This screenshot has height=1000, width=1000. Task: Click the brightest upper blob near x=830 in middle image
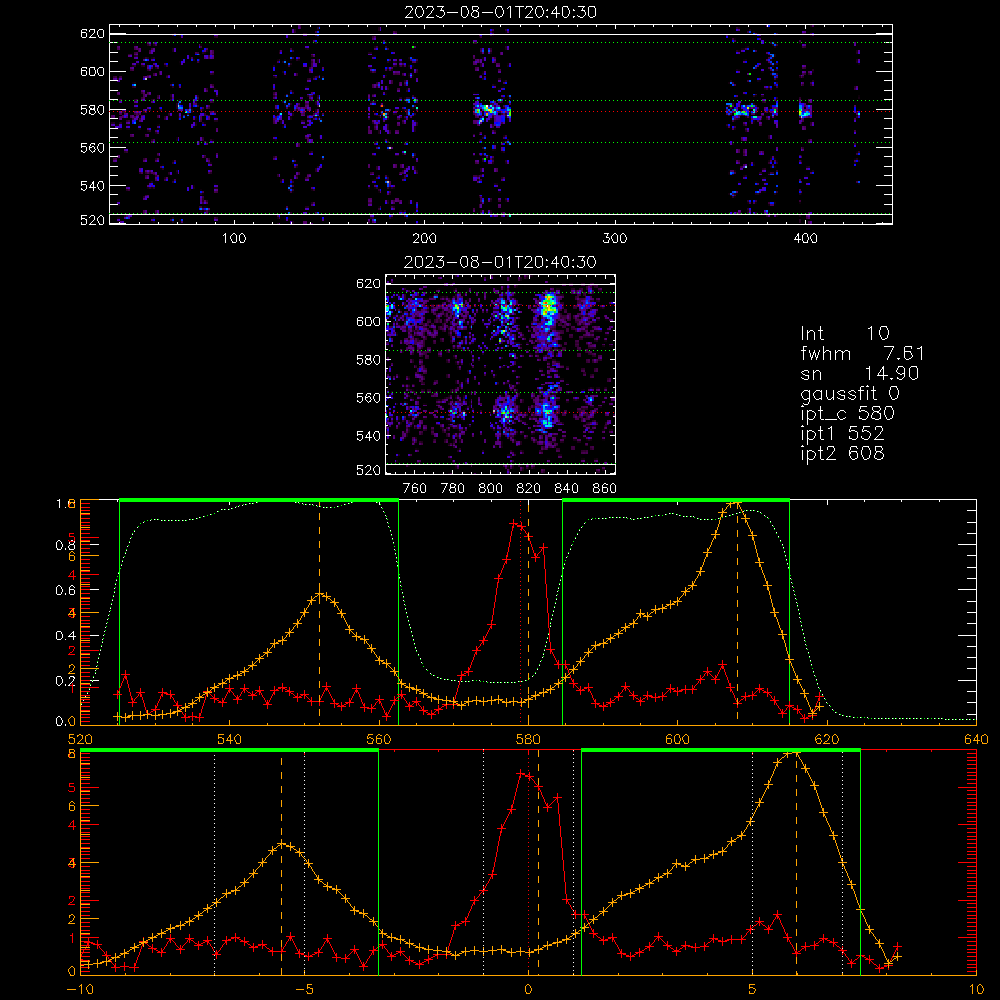click(x=547, y=307)
